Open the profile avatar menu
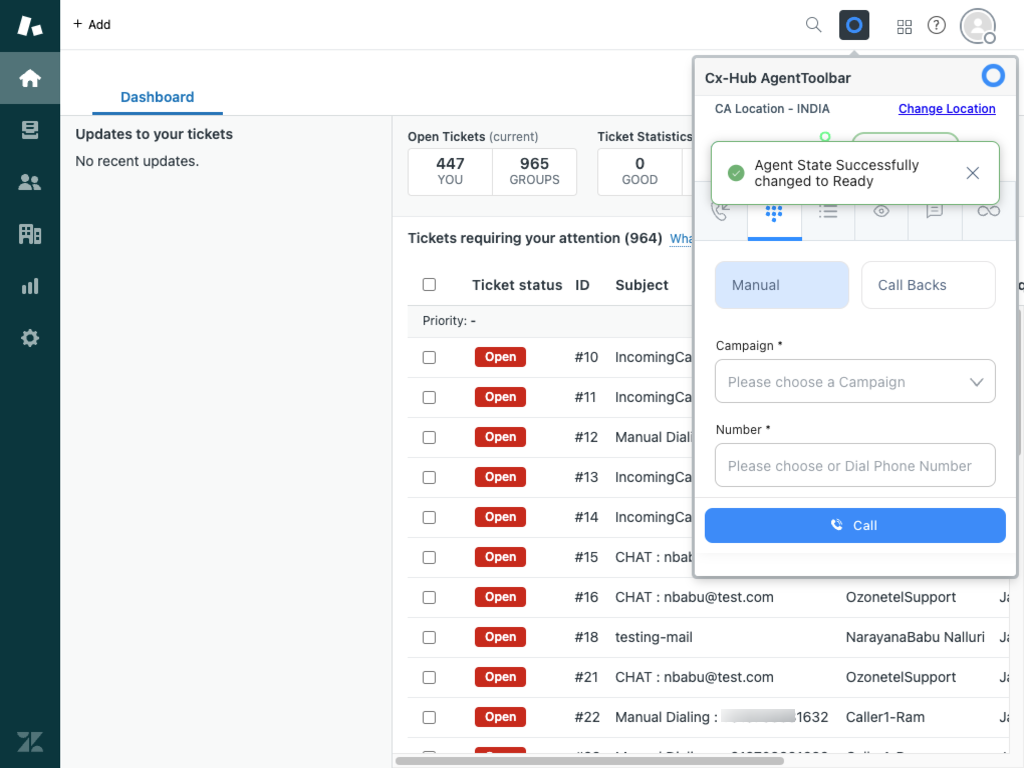Viewport: 1024px width, 768px height. [x=977, y=26]
